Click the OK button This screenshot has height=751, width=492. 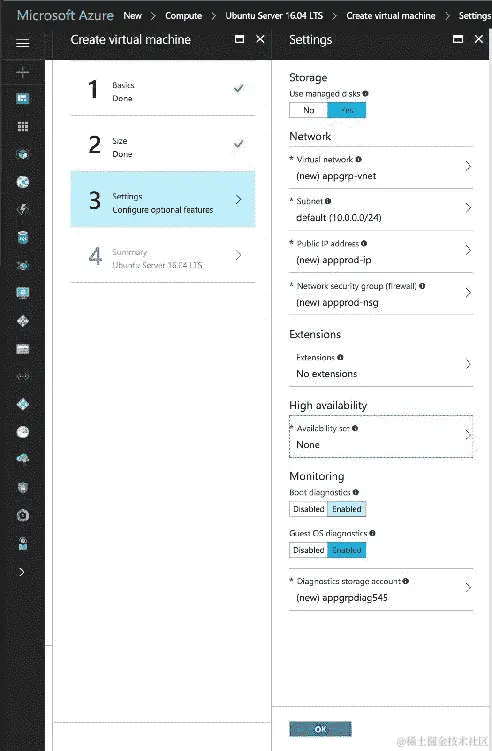(x=320, y=729)
